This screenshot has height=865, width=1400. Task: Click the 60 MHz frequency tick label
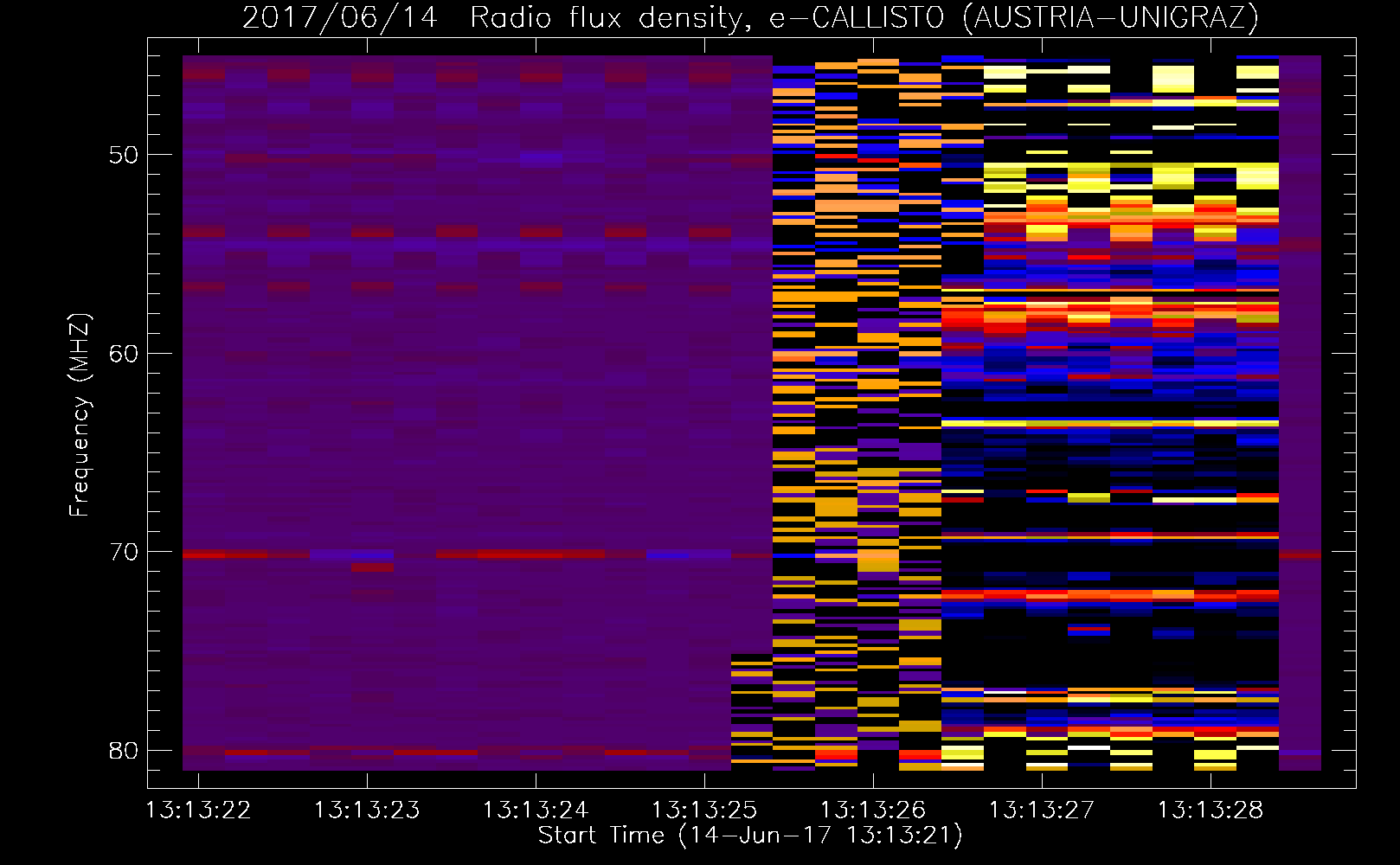pos(124,354)
